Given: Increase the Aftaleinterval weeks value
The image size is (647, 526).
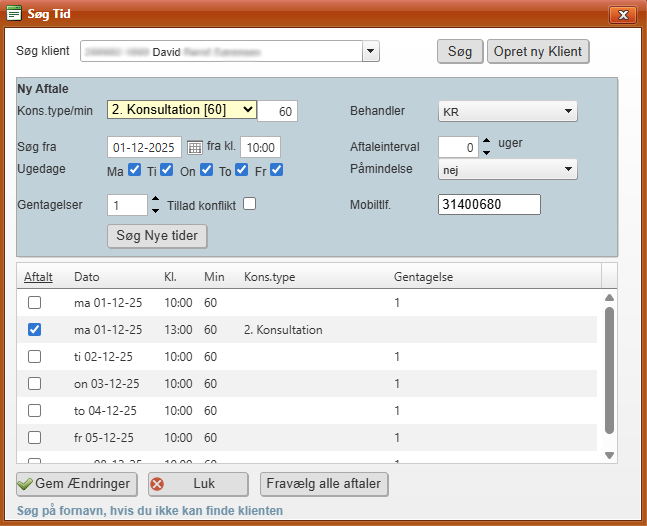Looking at the screenshot, I should pyautogui.click(x=486, y=141).
